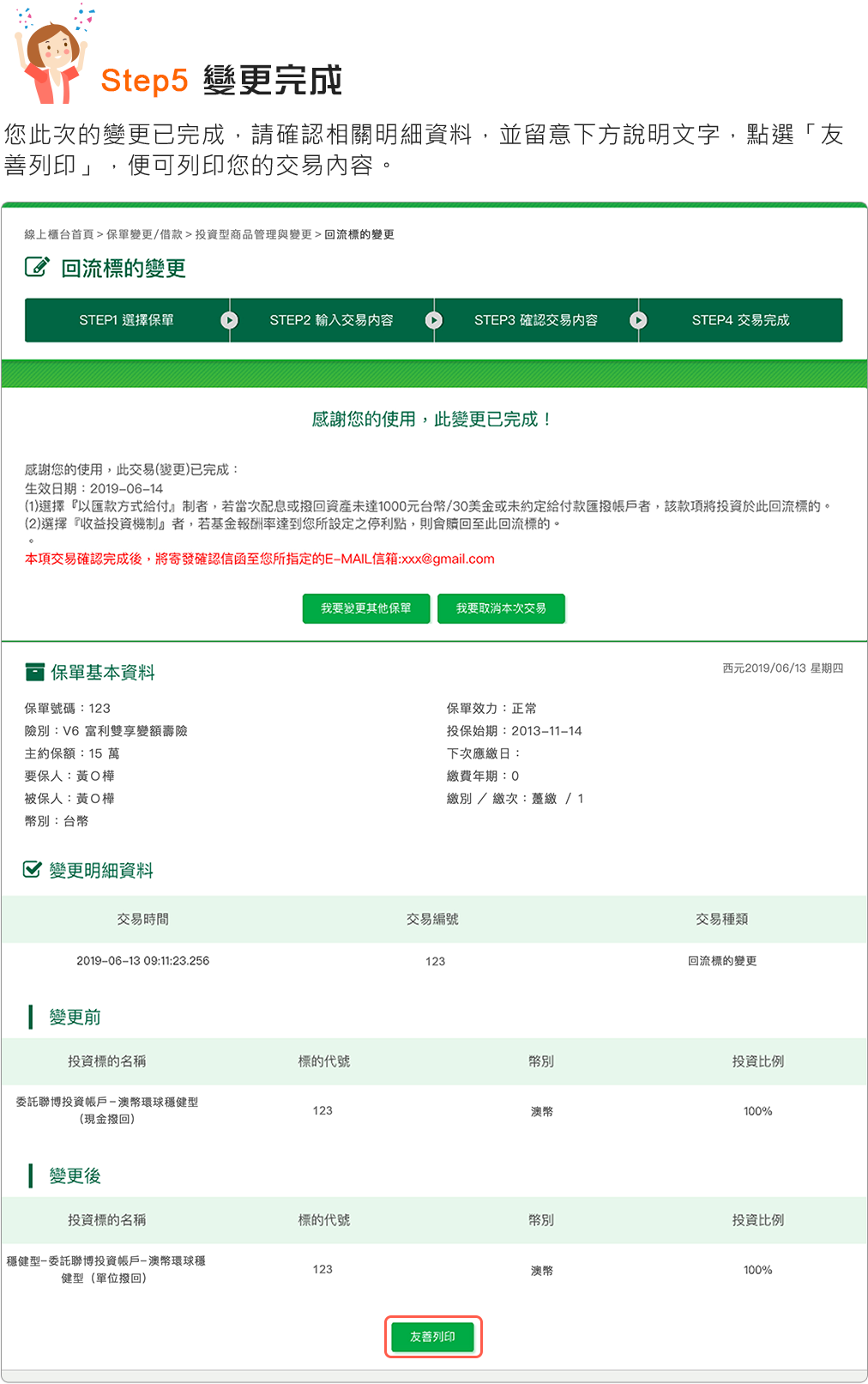This screenshot has width=868, height=1384.
Task: Click transaction time 2019-06-13 09:11:23.256
Action: point(143,961)
